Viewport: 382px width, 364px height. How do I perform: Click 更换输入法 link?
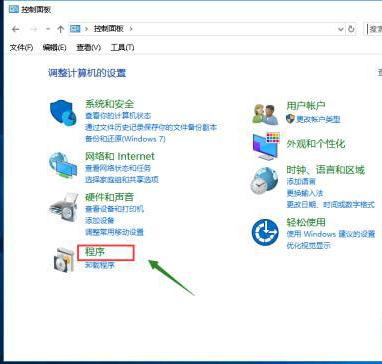[305, 193]
